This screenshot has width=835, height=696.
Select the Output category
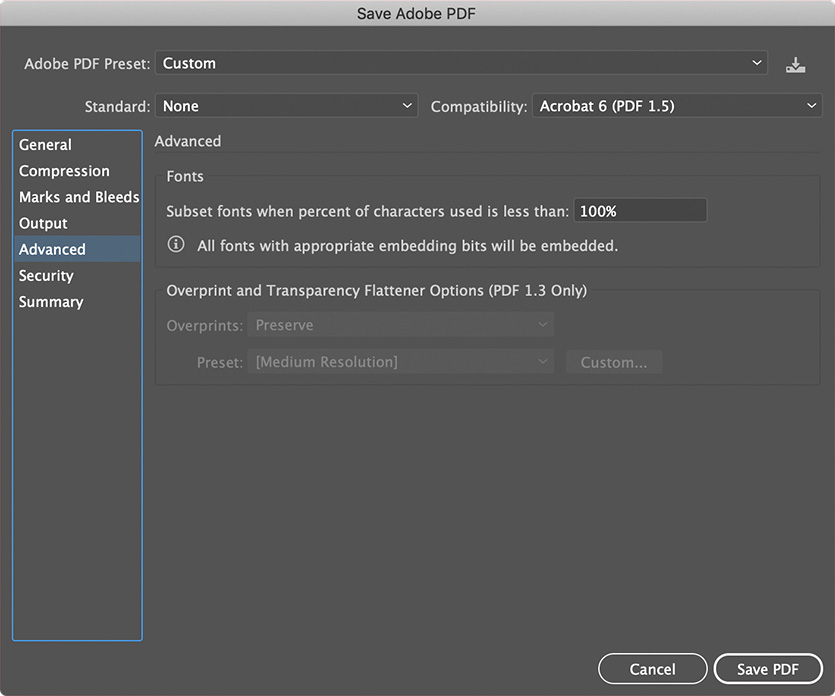pos(77,223)
